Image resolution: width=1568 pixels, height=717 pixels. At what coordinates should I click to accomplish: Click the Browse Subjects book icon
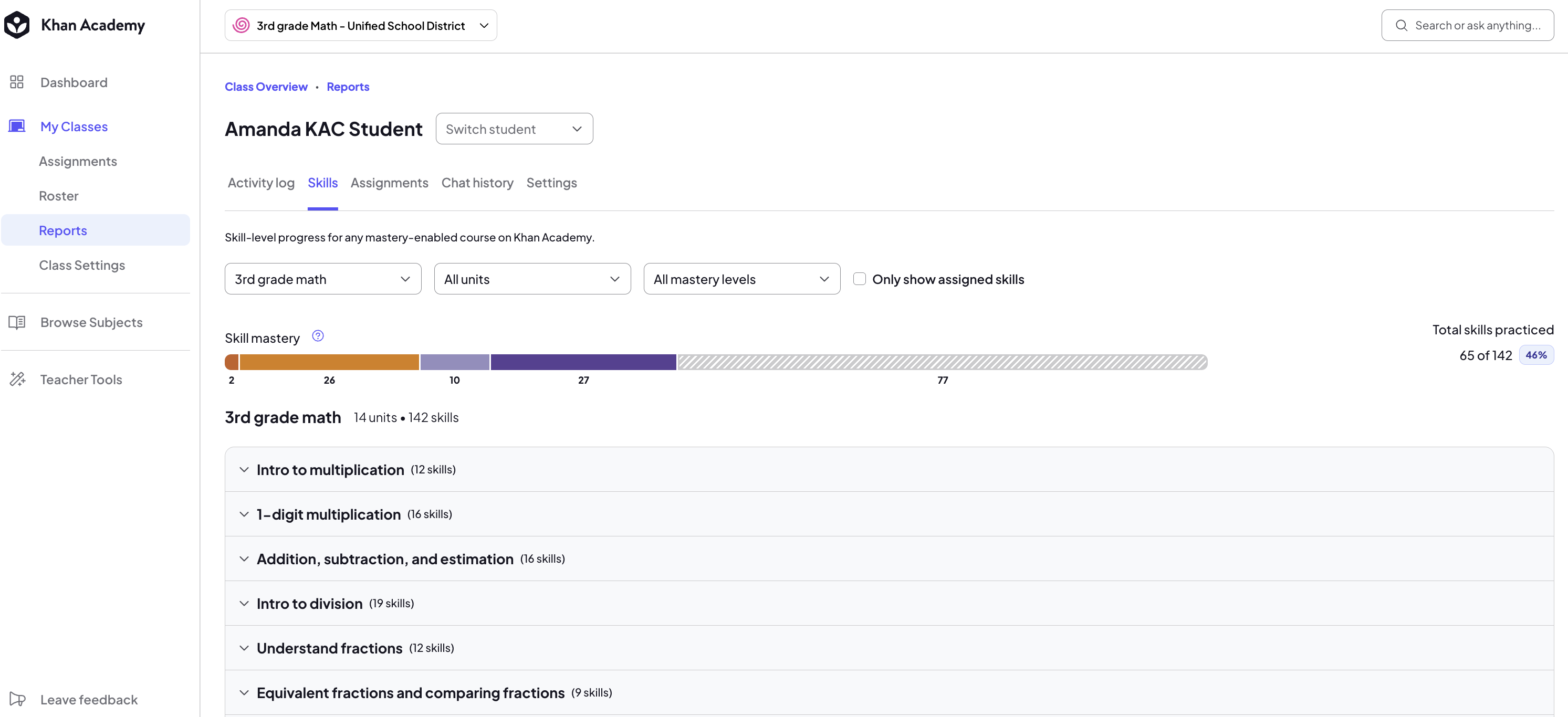pyautogui.click(x=16, y=322)
